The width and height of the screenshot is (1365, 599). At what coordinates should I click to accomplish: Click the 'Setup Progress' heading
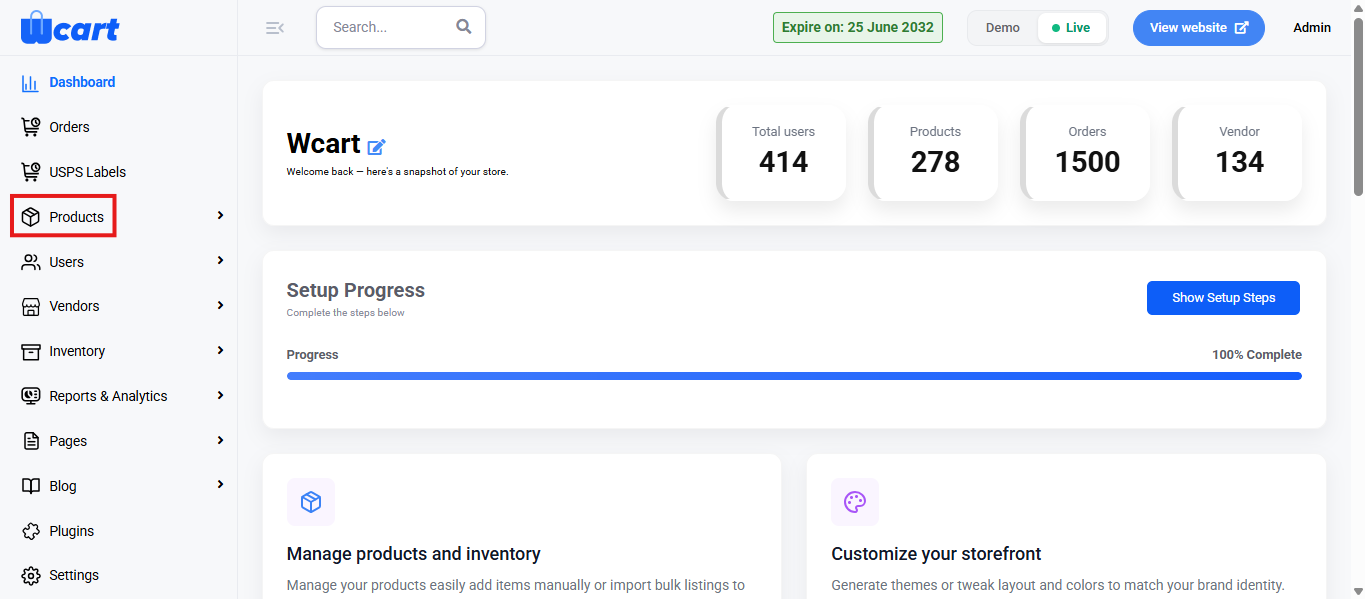tap(356, 290)
